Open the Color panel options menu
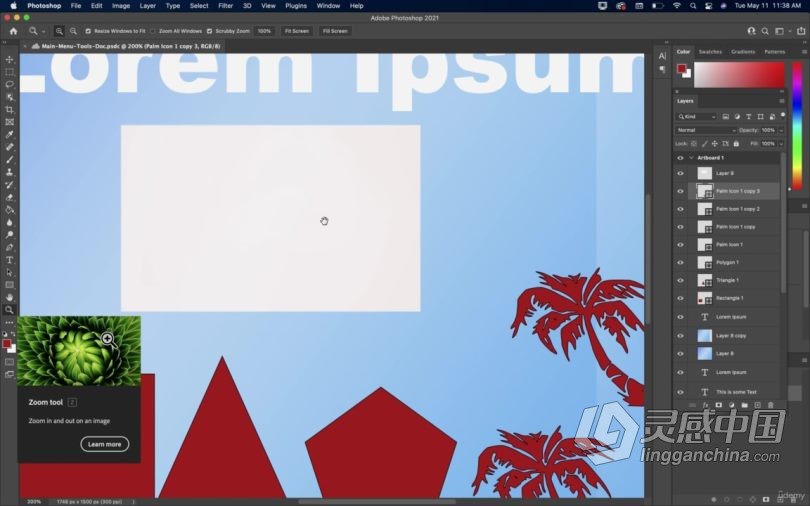 pos(804,52)
